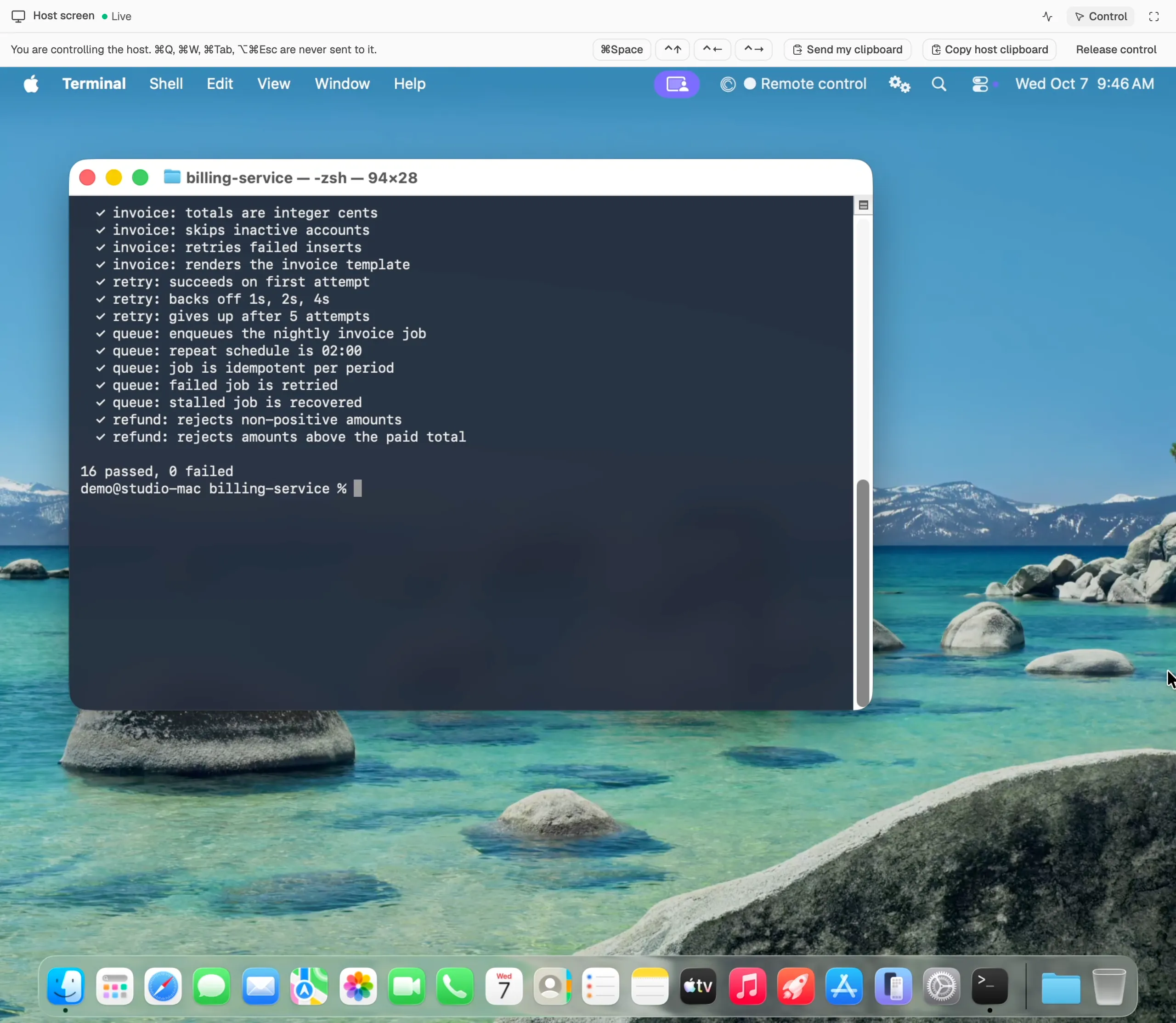Enter fullscreen for the host screen
This screenshot has width=1176, height=1023.
coord(1154,17)
